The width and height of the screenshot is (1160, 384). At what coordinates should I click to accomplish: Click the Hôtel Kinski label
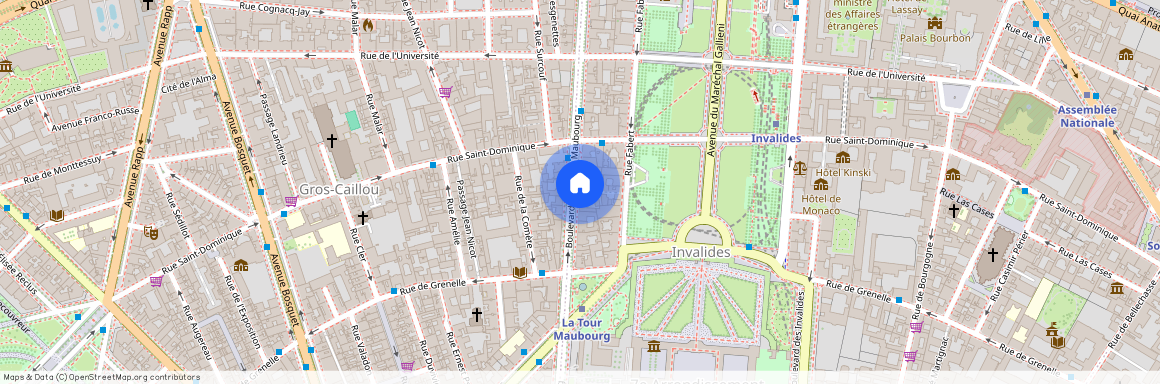tap(842, 173)
